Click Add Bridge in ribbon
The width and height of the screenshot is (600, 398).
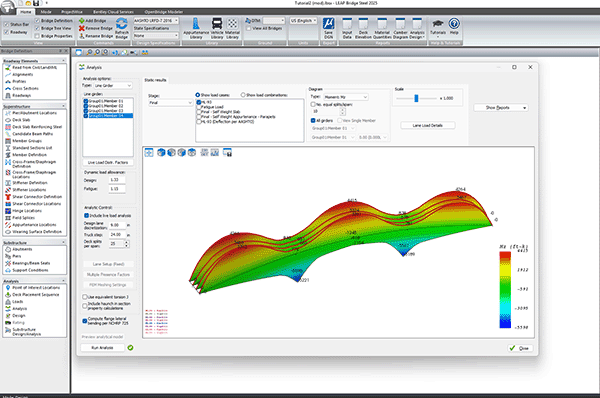click(x=92, y=21)
